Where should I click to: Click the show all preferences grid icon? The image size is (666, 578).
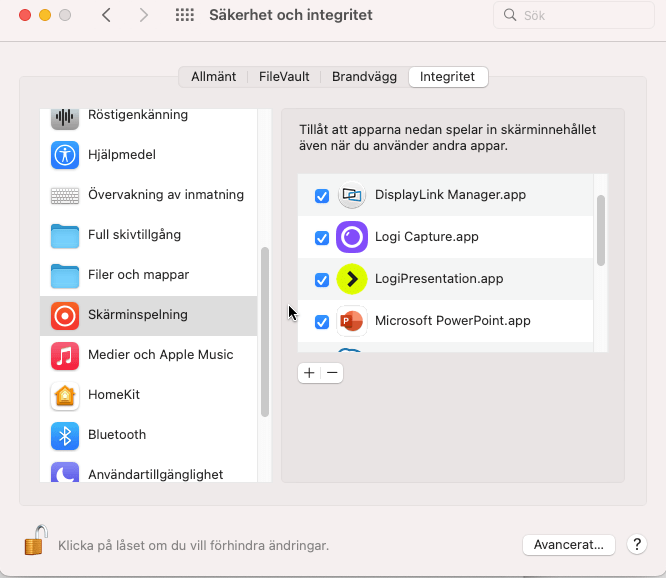[185, 15]
